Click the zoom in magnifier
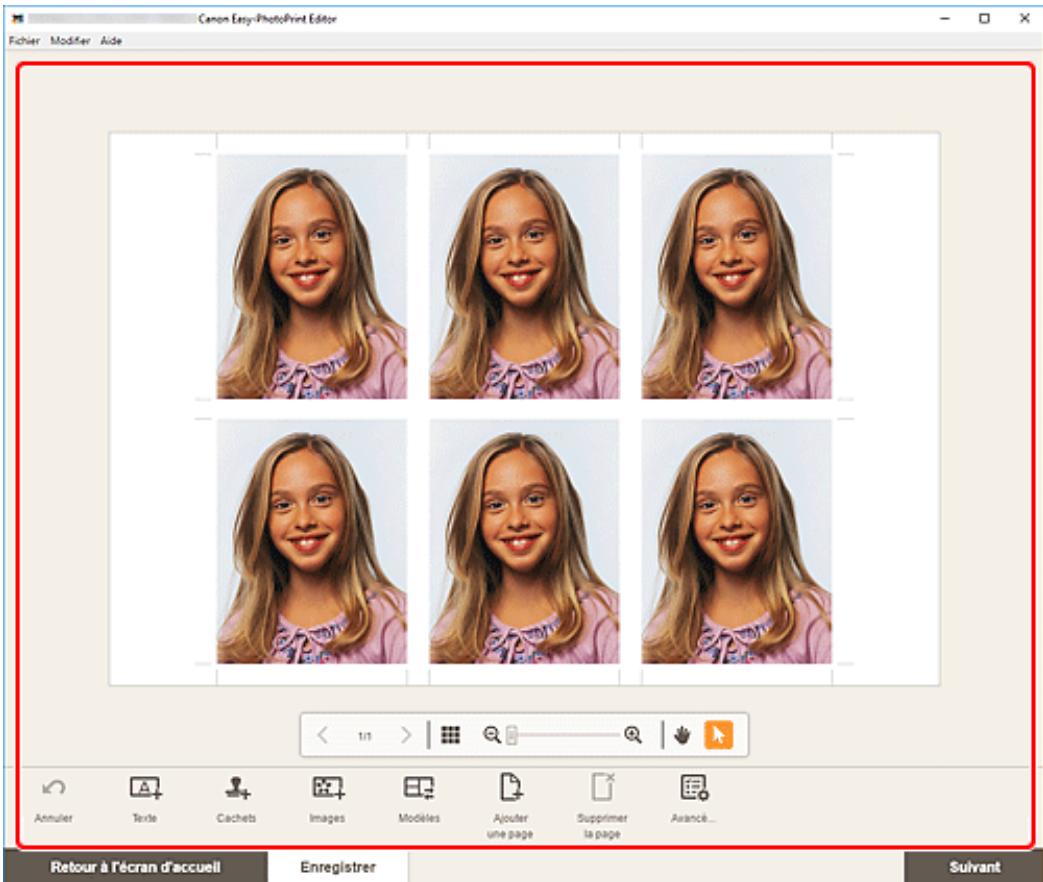 click(633, 735)
